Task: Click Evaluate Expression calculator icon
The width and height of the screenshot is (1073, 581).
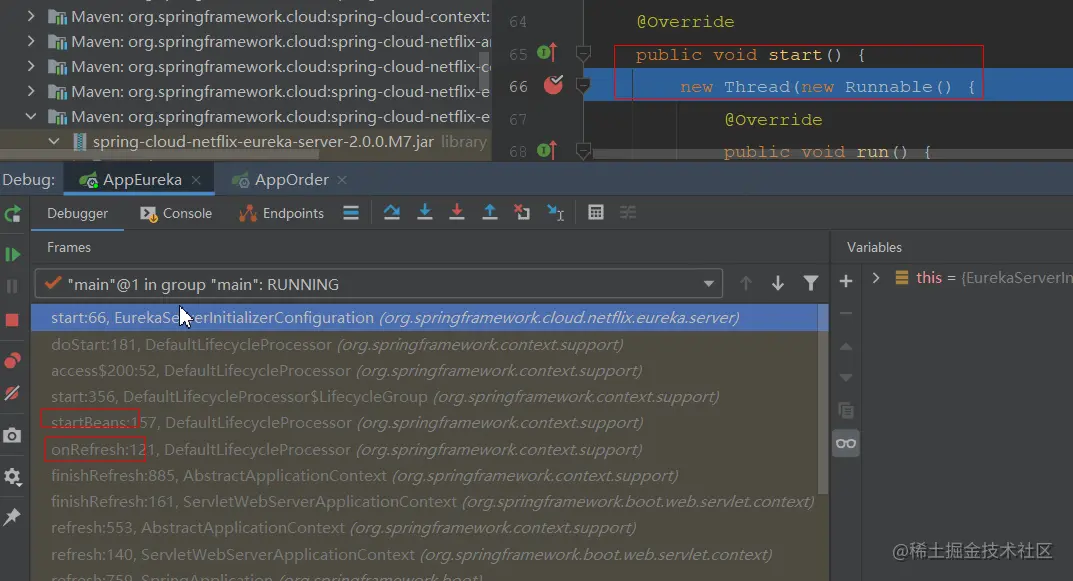Action: [596, 213]
